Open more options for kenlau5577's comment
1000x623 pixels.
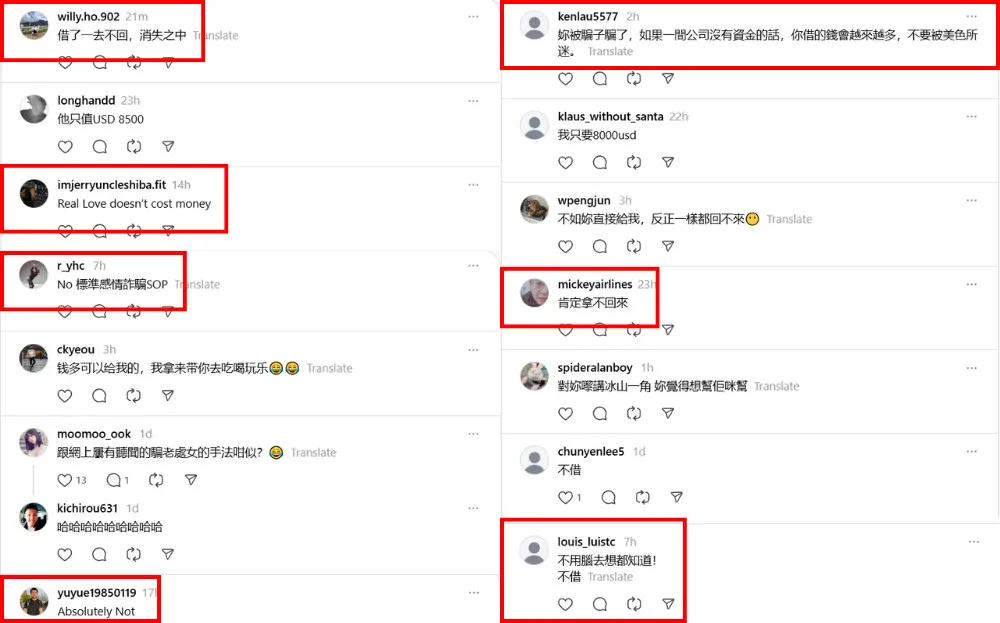(x=971, y=17)
